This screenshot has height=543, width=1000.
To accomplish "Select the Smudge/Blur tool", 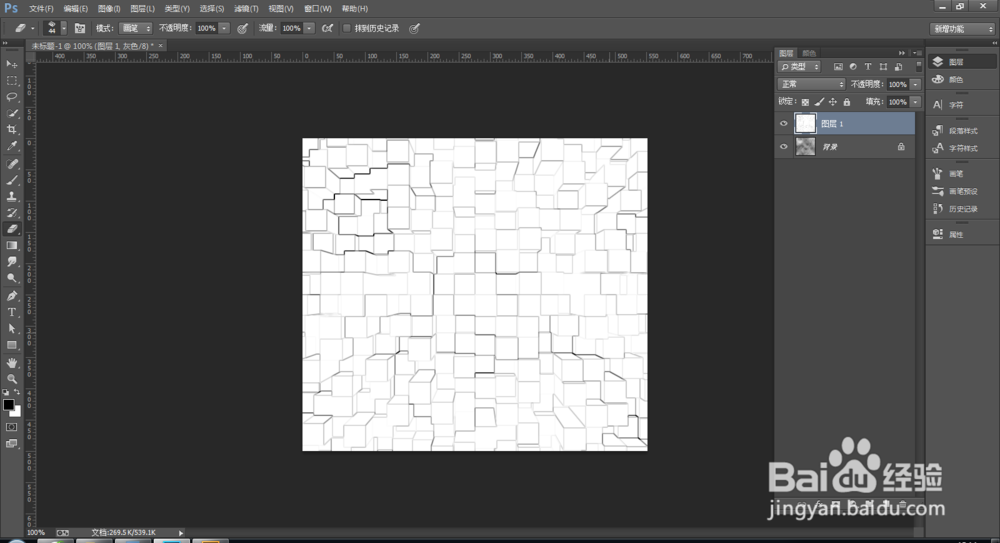I will pyautogui.click(x=11, y=262).
